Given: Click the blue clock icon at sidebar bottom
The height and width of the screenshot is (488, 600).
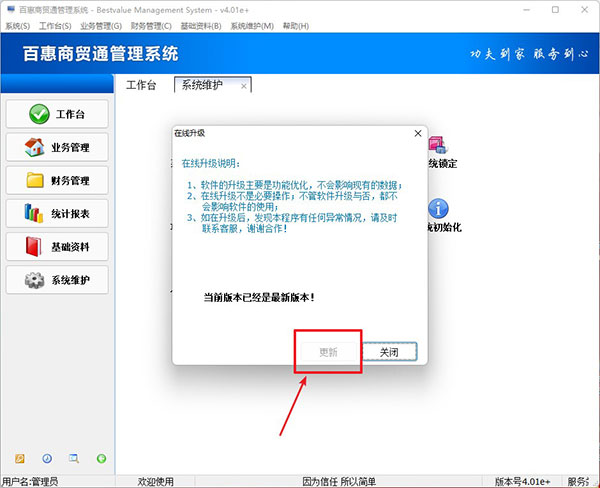Looking at the screenshot, I should point(47,458).
